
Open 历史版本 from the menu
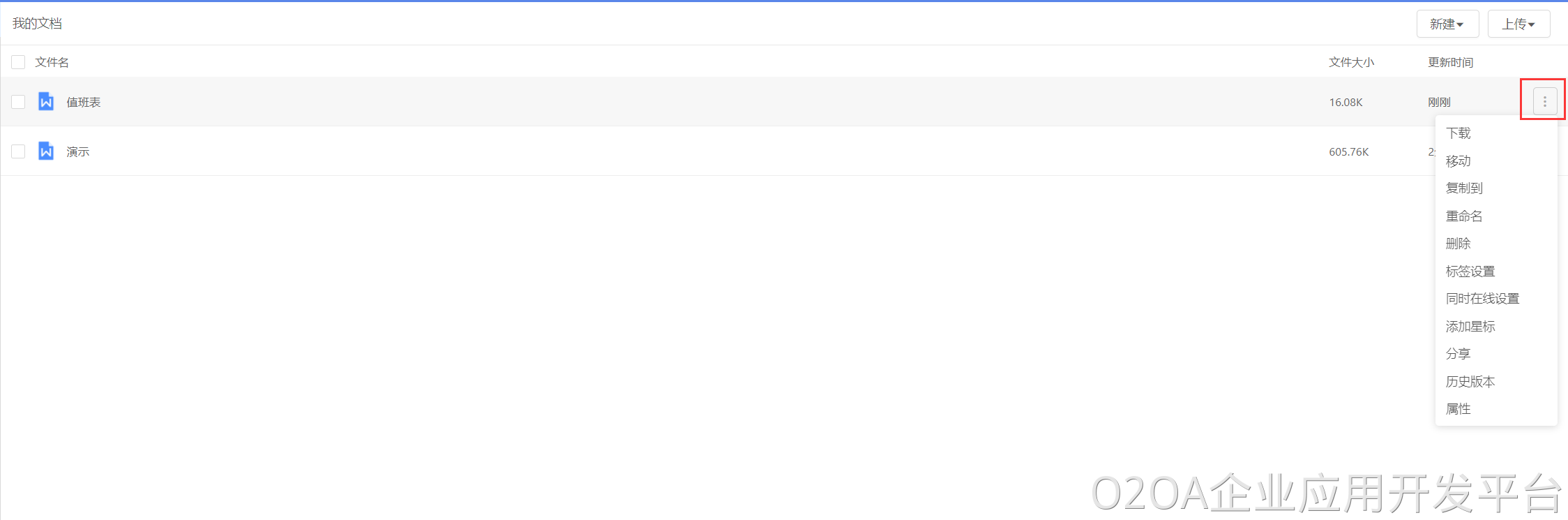click(1470, 381)
